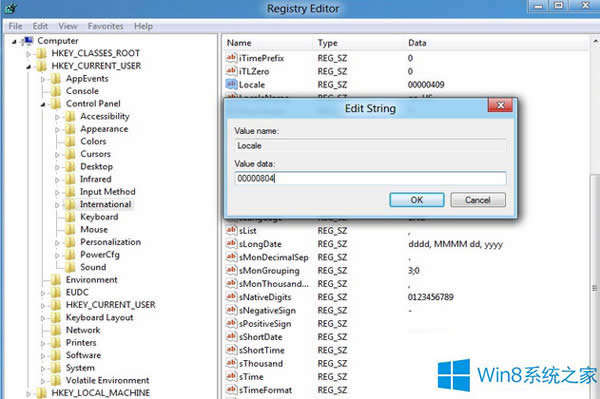Viewport: 600px width, 399px height.
Task: Close the Edit String dialog
Action: click(x=500, y=105)
